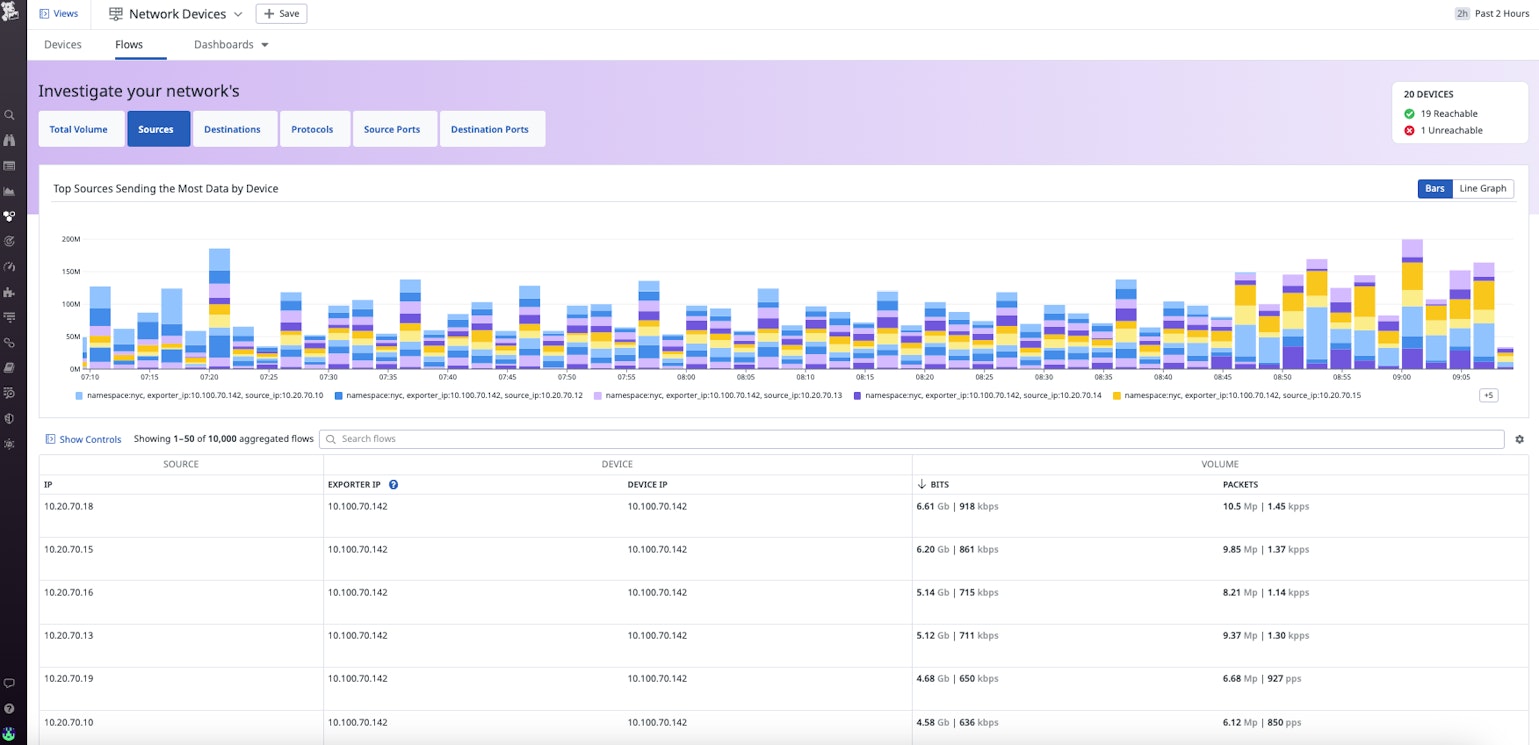This screenshot has height=745, width=1539.
Task: Expand the +5 legend overflow
Action: pyautogui.click(x=1487, y=395)
